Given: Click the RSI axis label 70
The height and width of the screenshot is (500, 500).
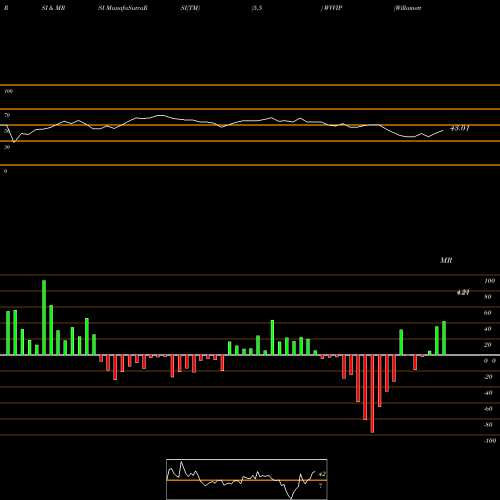Looking at the screenshot, I should (x=7, y=115).
